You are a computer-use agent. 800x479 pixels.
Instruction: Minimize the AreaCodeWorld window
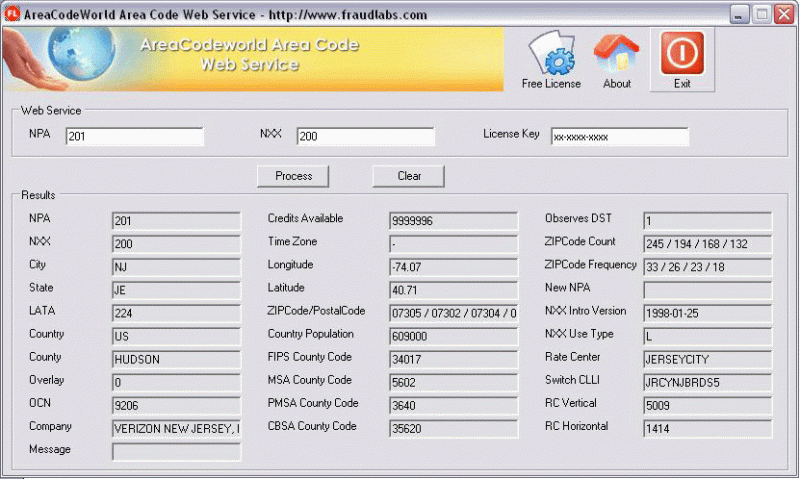[x=739, y=14]
